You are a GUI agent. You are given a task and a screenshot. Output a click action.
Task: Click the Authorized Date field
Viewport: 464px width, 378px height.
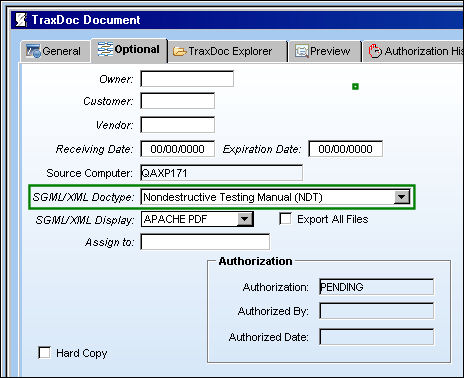[377, 337]
